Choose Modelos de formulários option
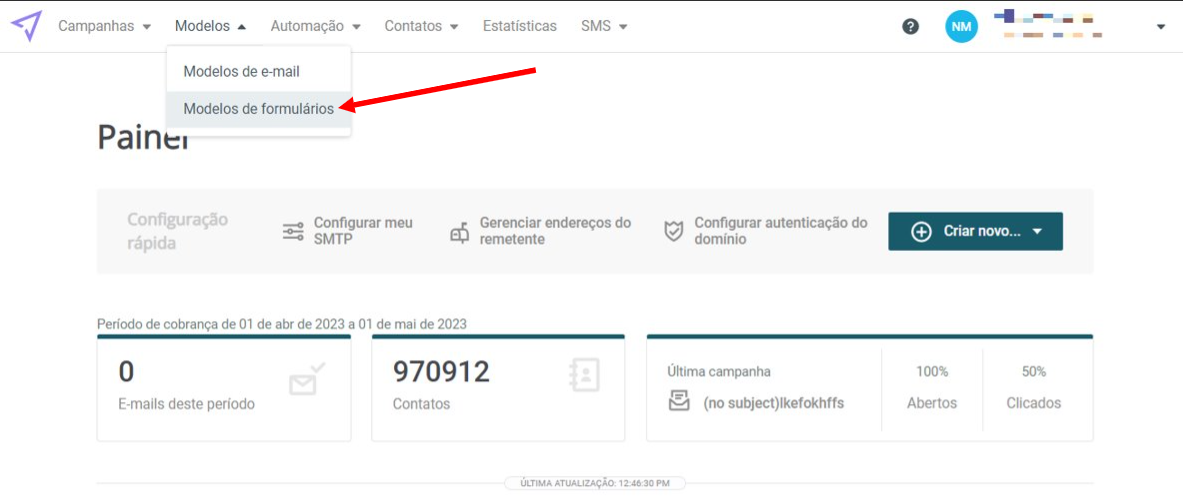This screenshot has width=1183, height=500. point(259,109)
